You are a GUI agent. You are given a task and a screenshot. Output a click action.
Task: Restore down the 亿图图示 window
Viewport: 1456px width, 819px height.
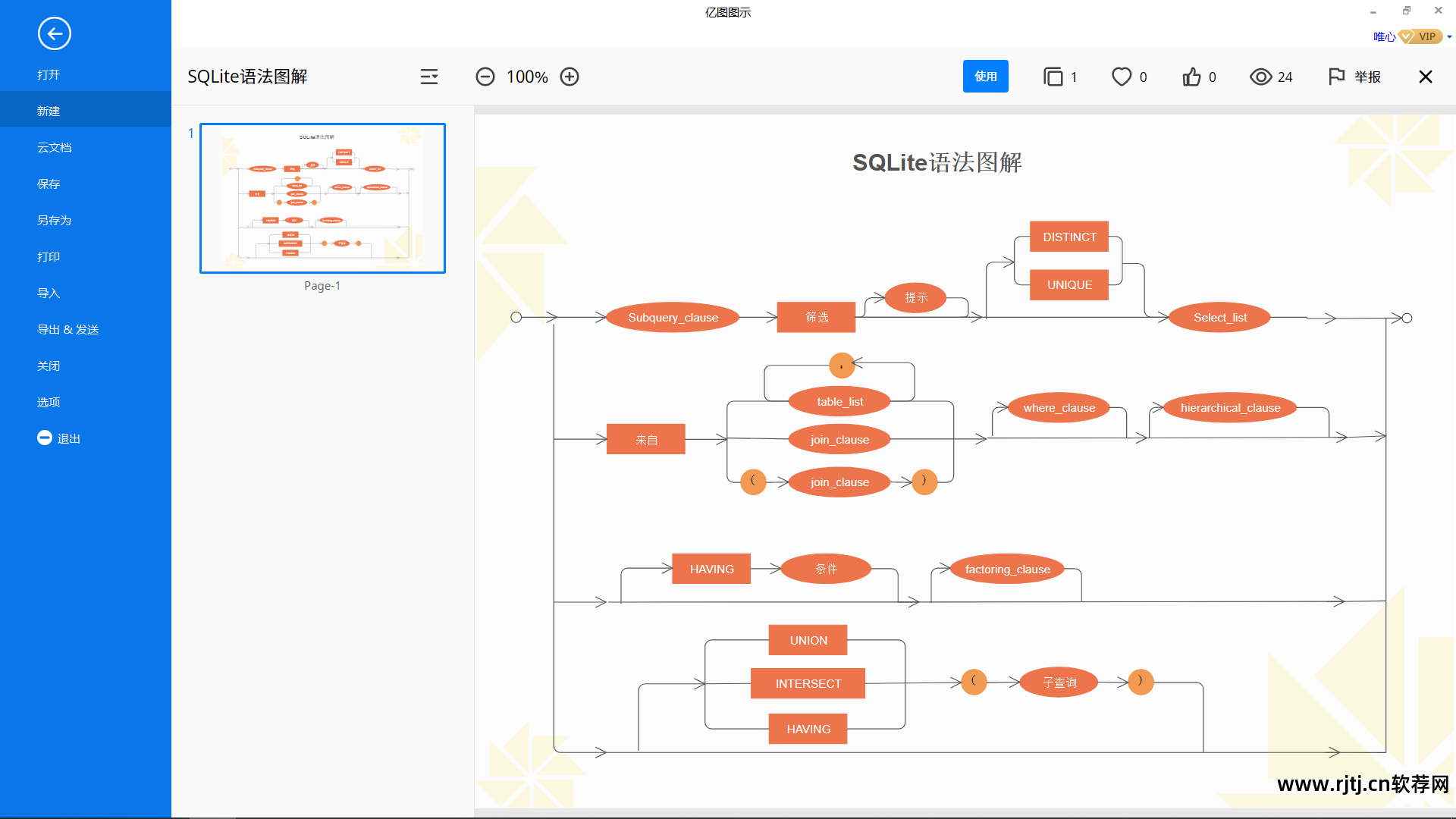(x=1406, y=11)
